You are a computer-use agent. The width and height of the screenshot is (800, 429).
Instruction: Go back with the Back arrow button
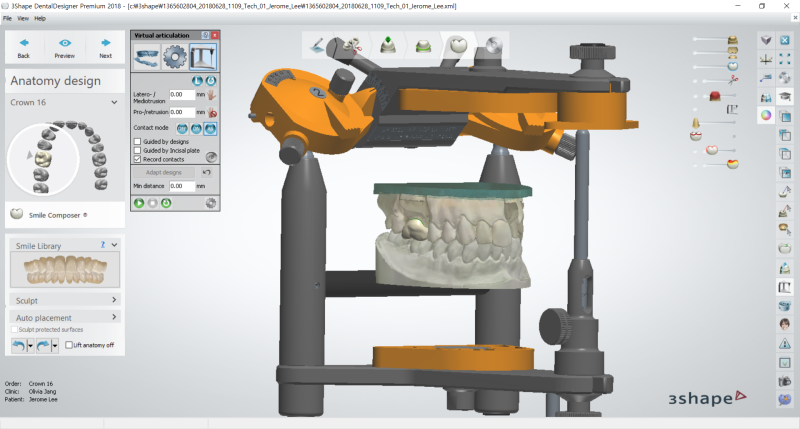point(24,48)
